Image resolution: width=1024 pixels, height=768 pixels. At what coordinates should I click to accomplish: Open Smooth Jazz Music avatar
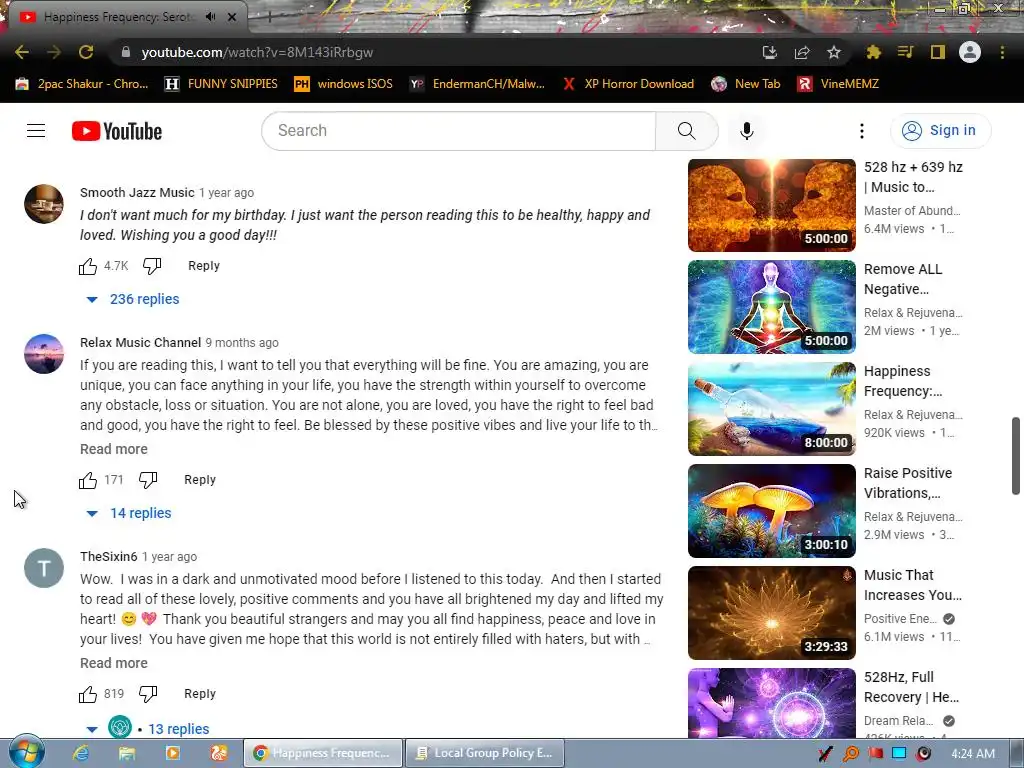pyautogui.click(x=44, y=204)
